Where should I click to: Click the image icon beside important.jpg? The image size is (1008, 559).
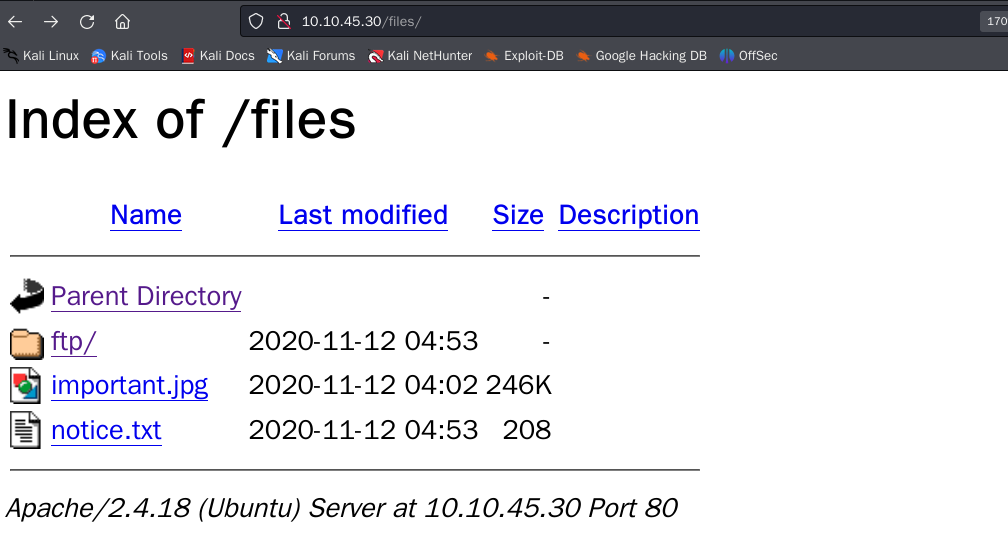[x=26, y=386]
